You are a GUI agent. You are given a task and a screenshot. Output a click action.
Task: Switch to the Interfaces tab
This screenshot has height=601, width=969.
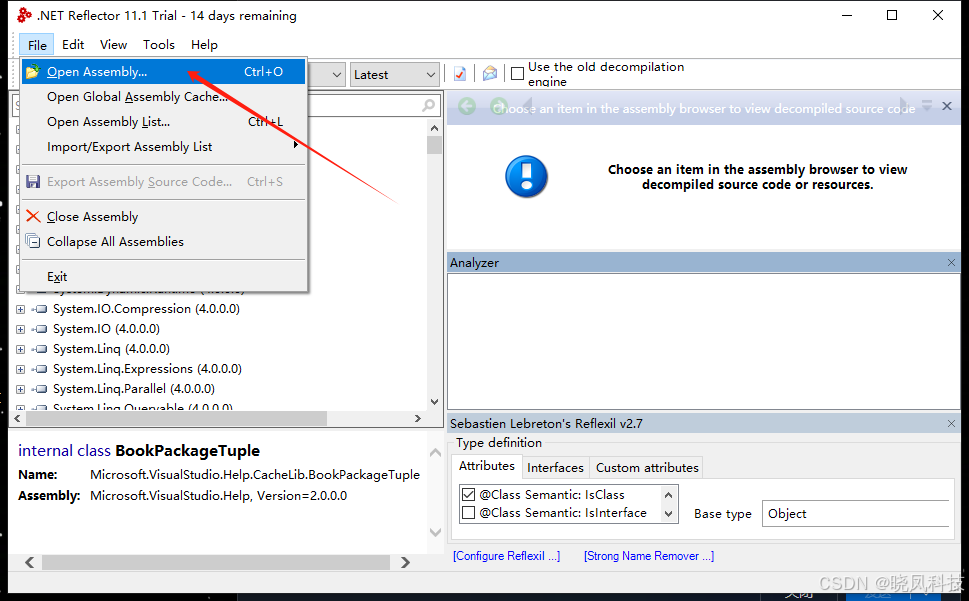555,468
